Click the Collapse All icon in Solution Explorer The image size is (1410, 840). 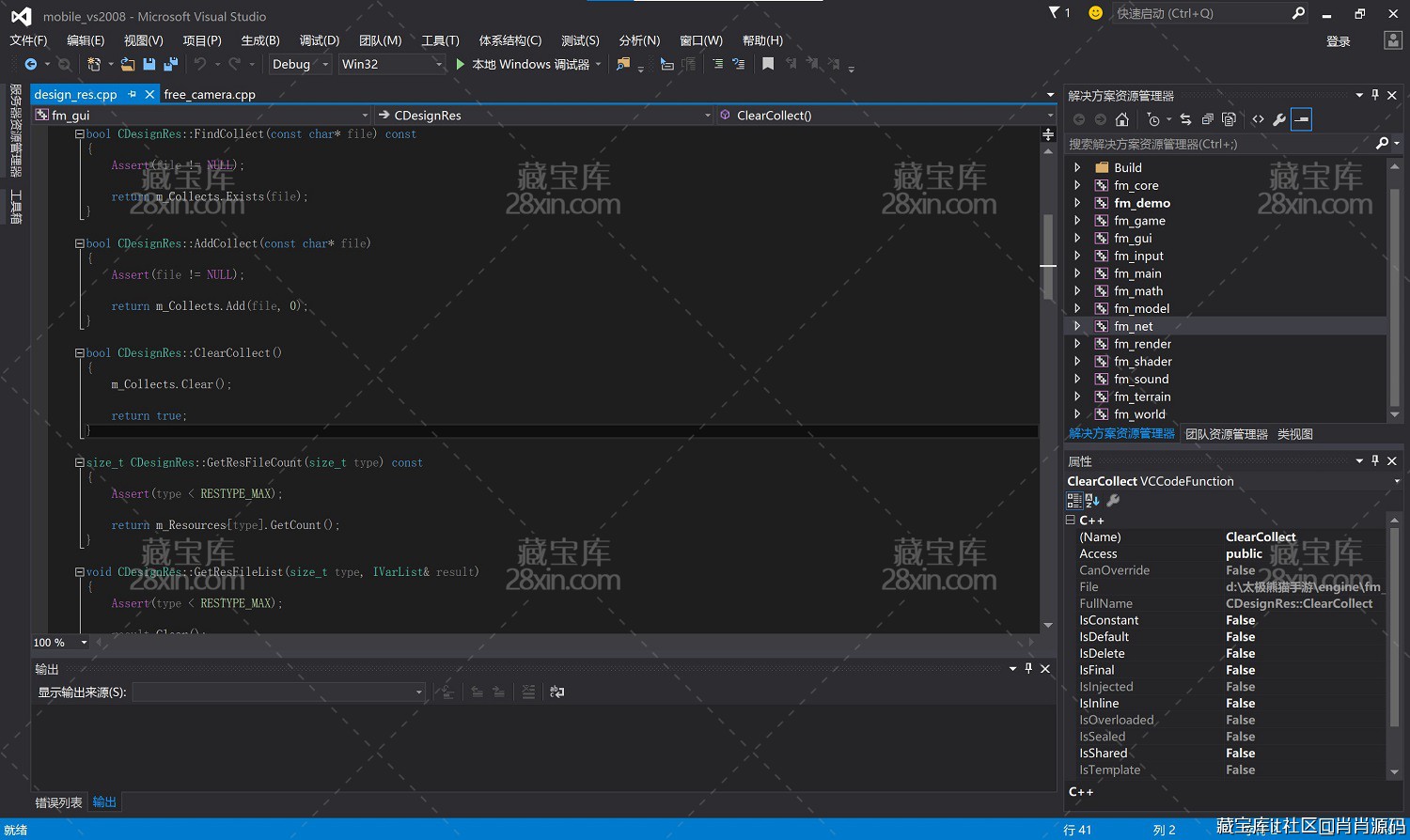[1207, 119]
